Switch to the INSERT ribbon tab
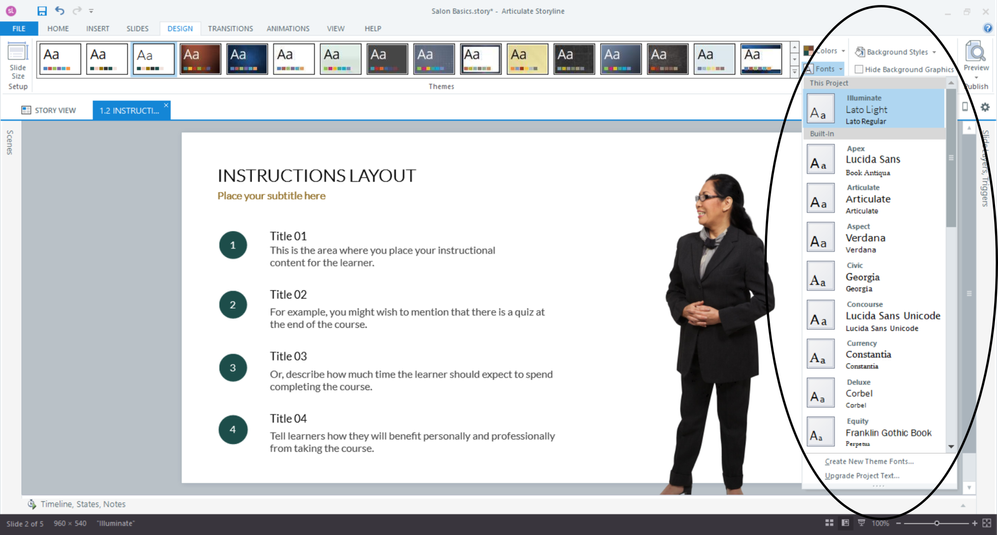Screen dimensions: 998x535 pyautogui.click(x=98, y=29)
